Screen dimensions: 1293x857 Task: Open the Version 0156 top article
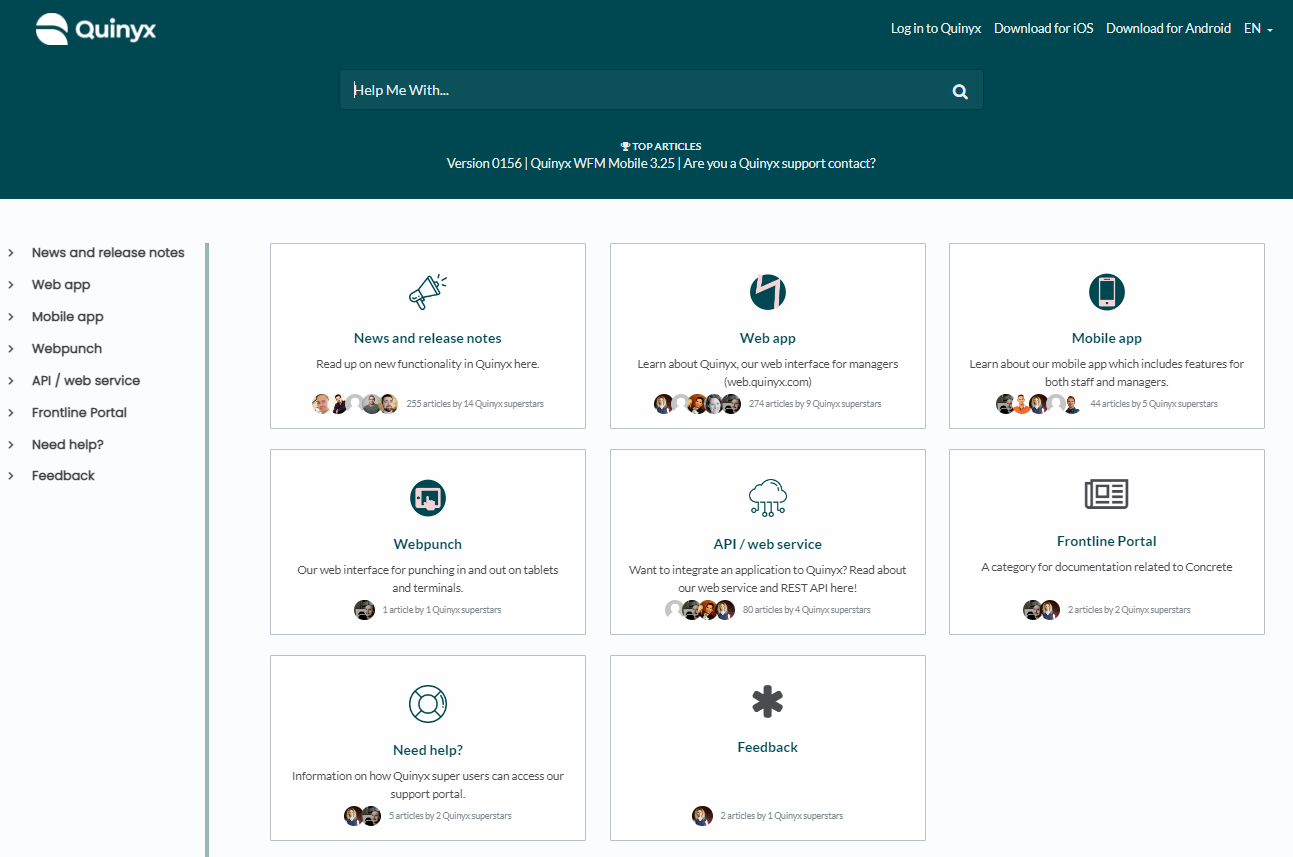pyautogui.click(x=484, y=163)
